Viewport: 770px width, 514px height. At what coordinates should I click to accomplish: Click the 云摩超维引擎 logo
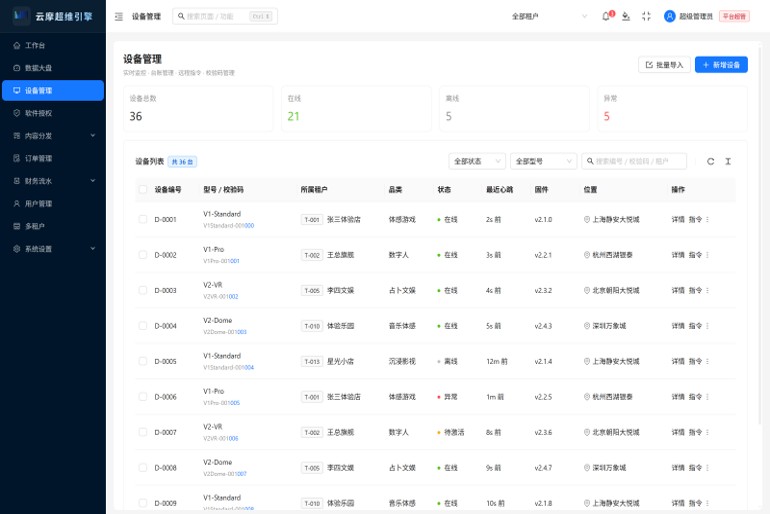click(x=21, y=16)
